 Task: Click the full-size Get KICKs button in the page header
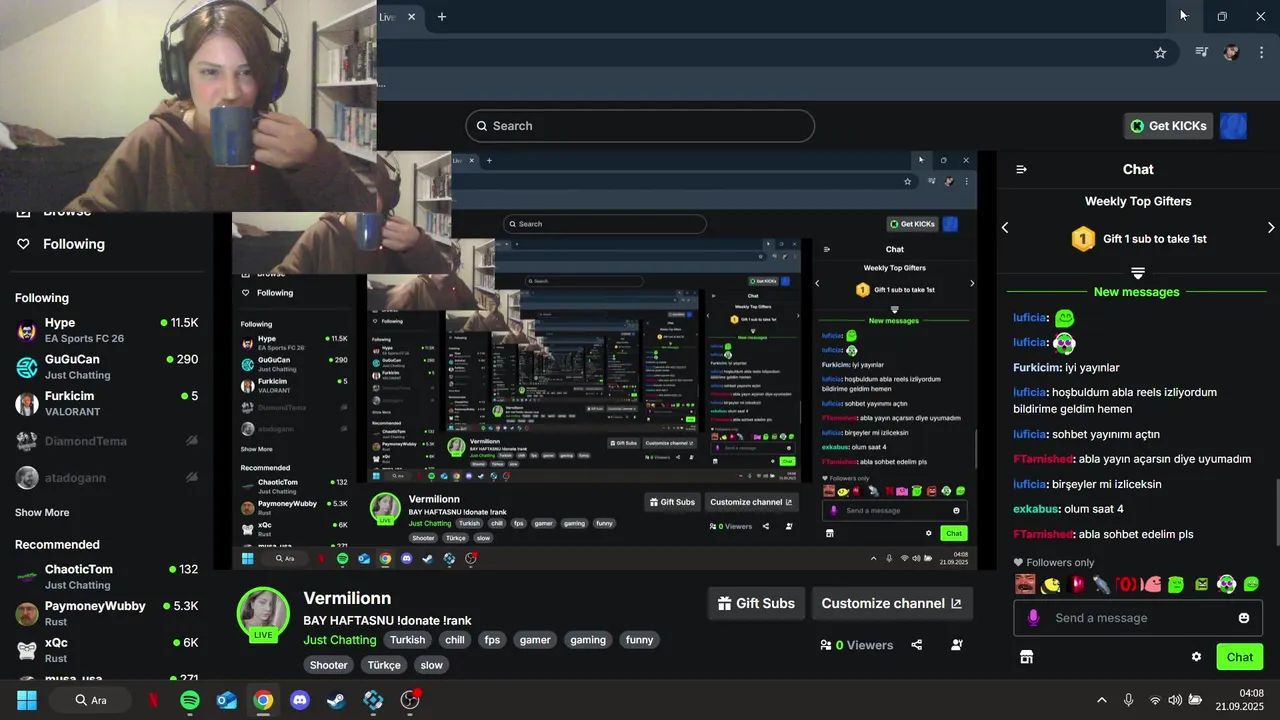coord(1169,126)
